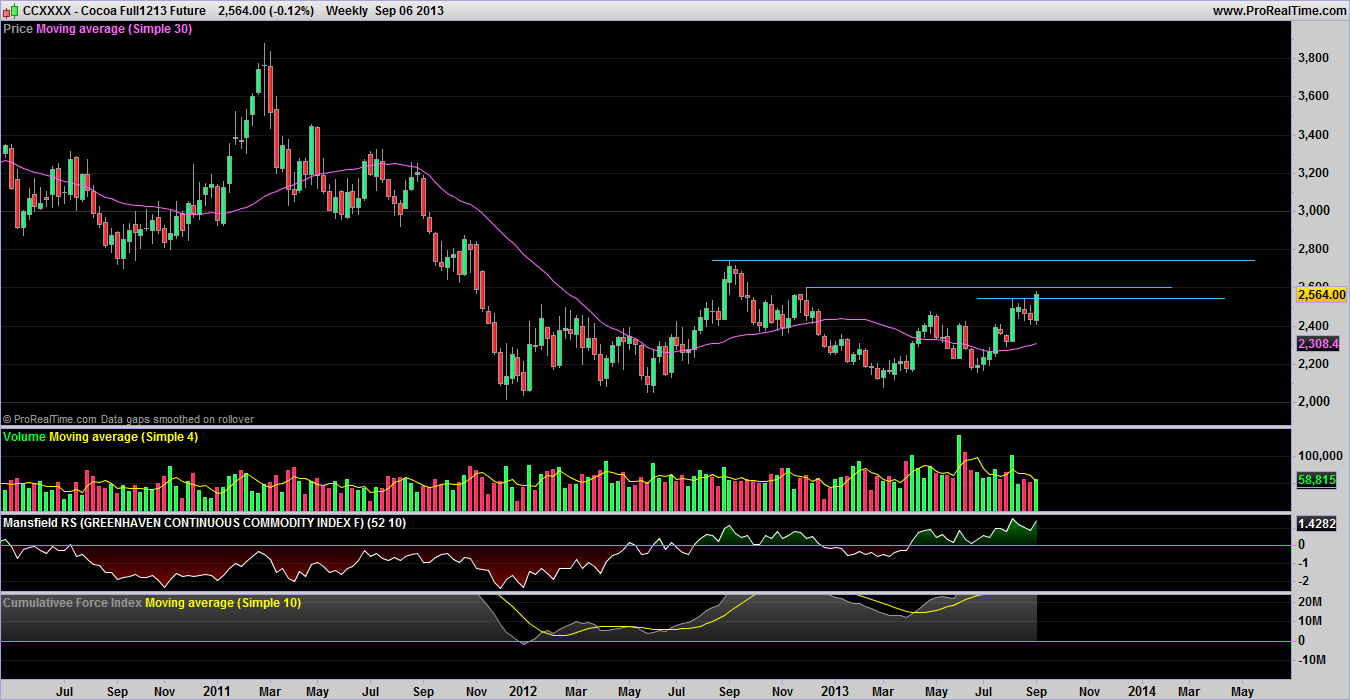This screenshot has width=1350, height=700.
Task: Select the Cumulativee Force Index label
Action: (x=72, y=603)
